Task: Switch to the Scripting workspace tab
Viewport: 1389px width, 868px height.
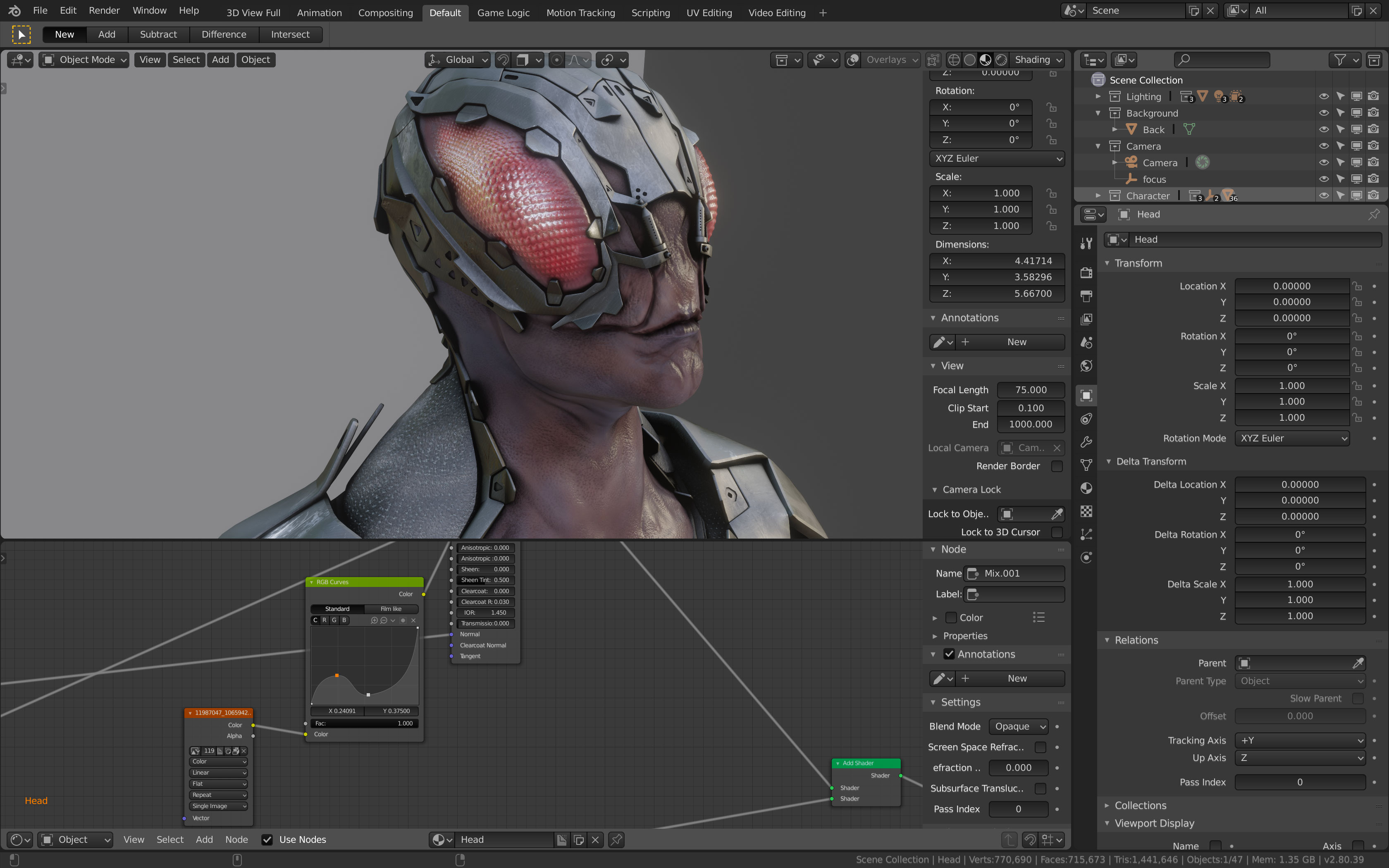Action: (x=650, y=13)
